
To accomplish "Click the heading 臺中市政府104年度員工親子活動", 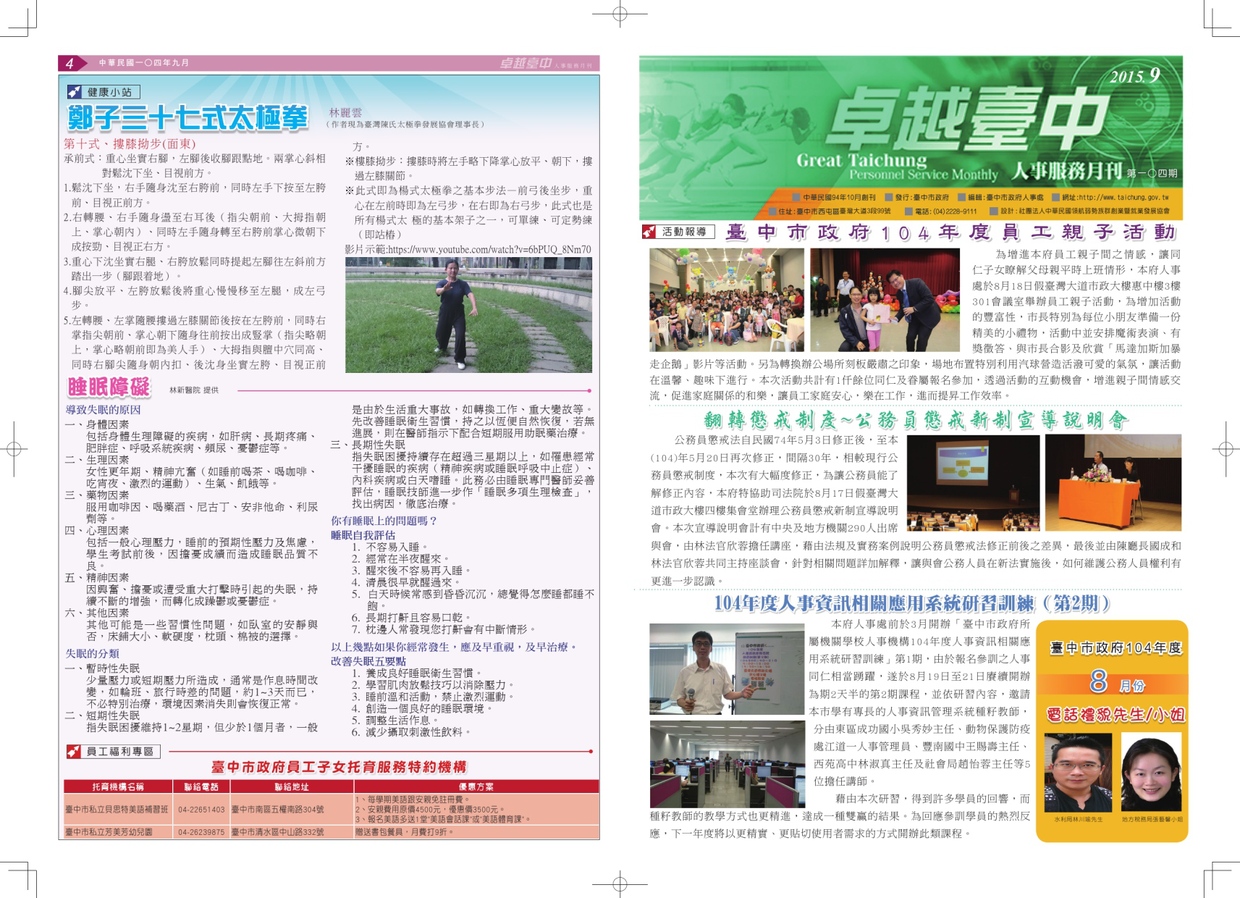I will [950, 232].
